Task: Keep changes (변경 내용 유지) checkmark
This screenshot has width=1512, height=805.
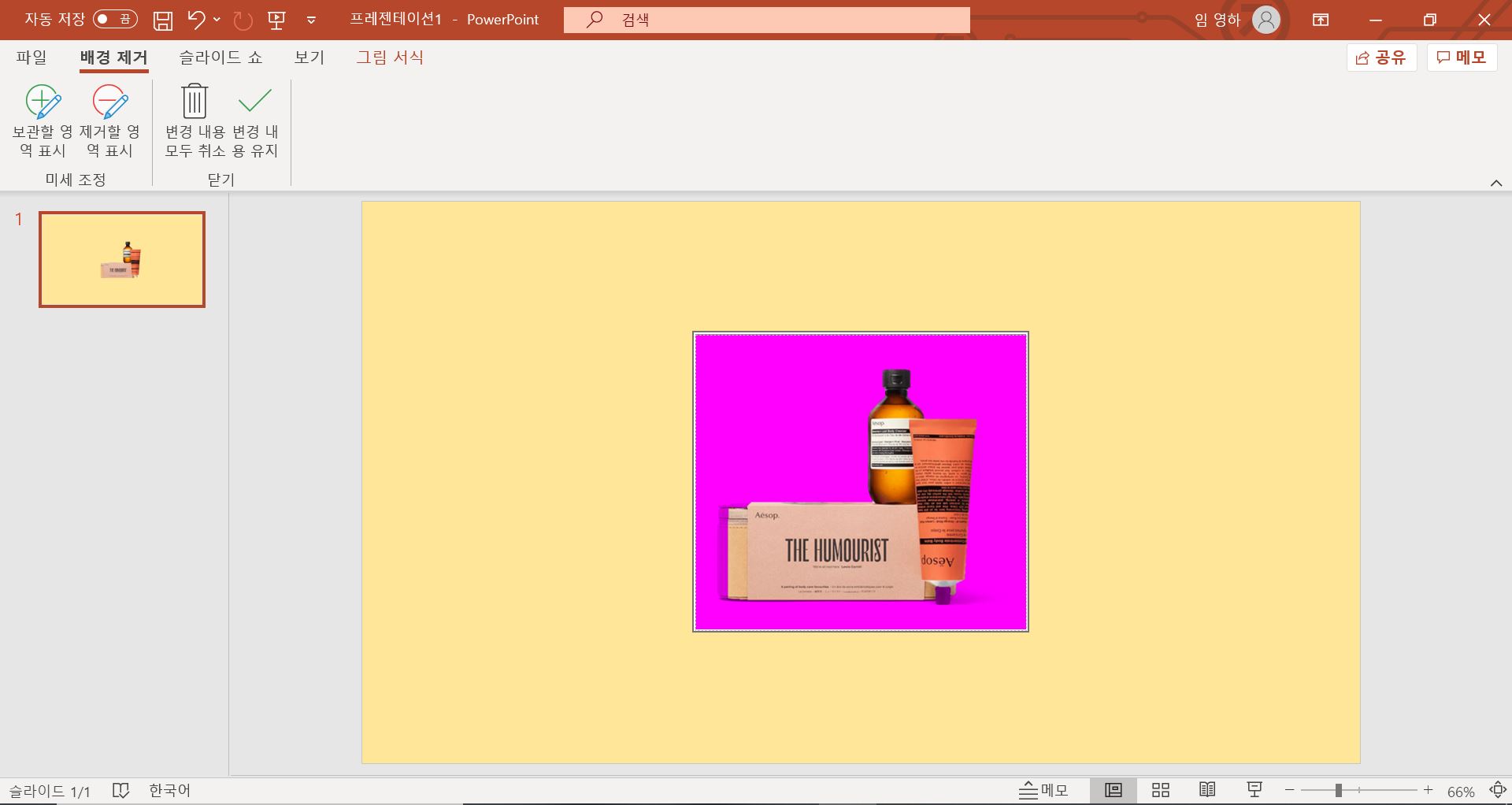Action: click(255, 121)
